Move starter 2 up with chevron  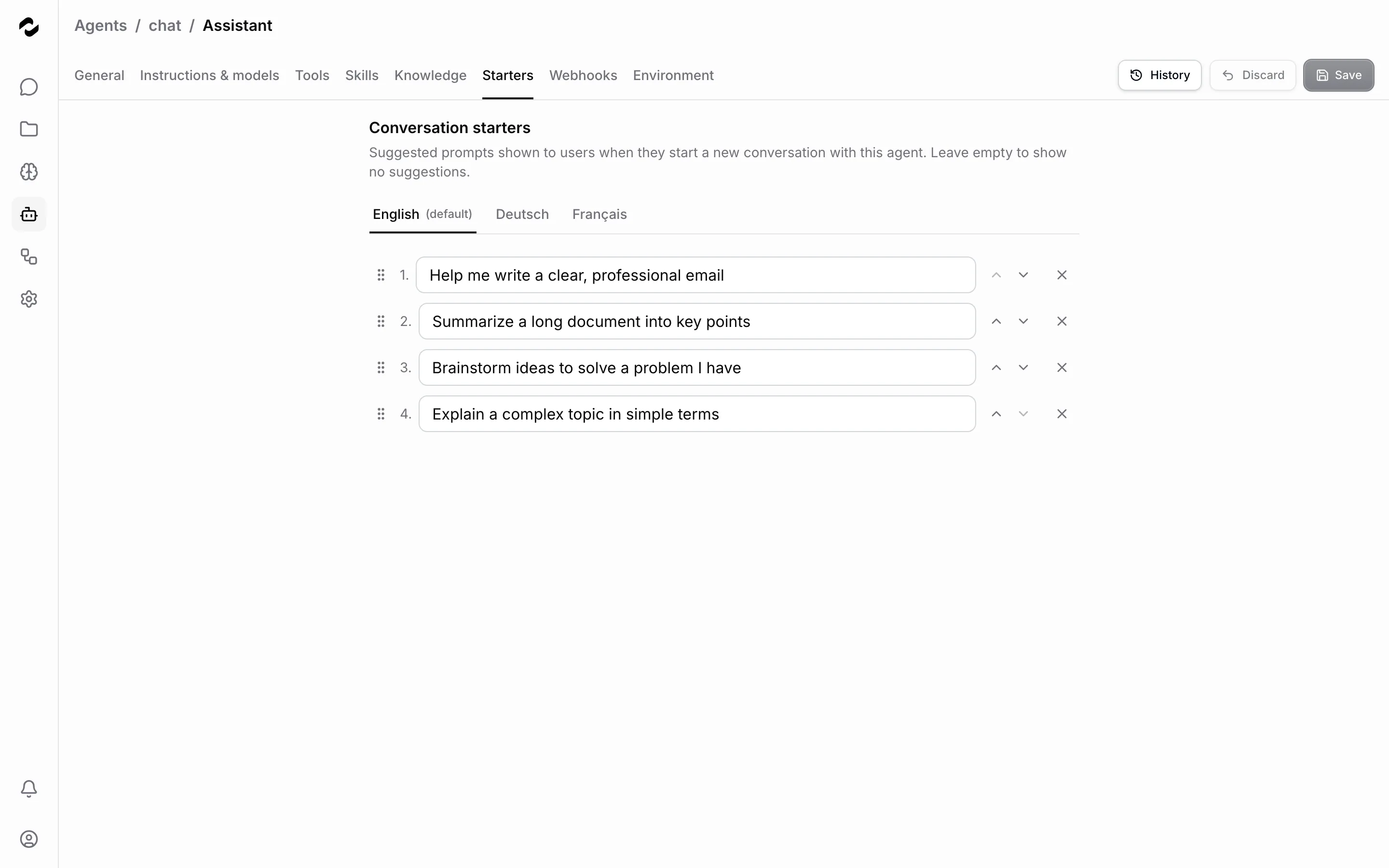(x=996, y=322)
